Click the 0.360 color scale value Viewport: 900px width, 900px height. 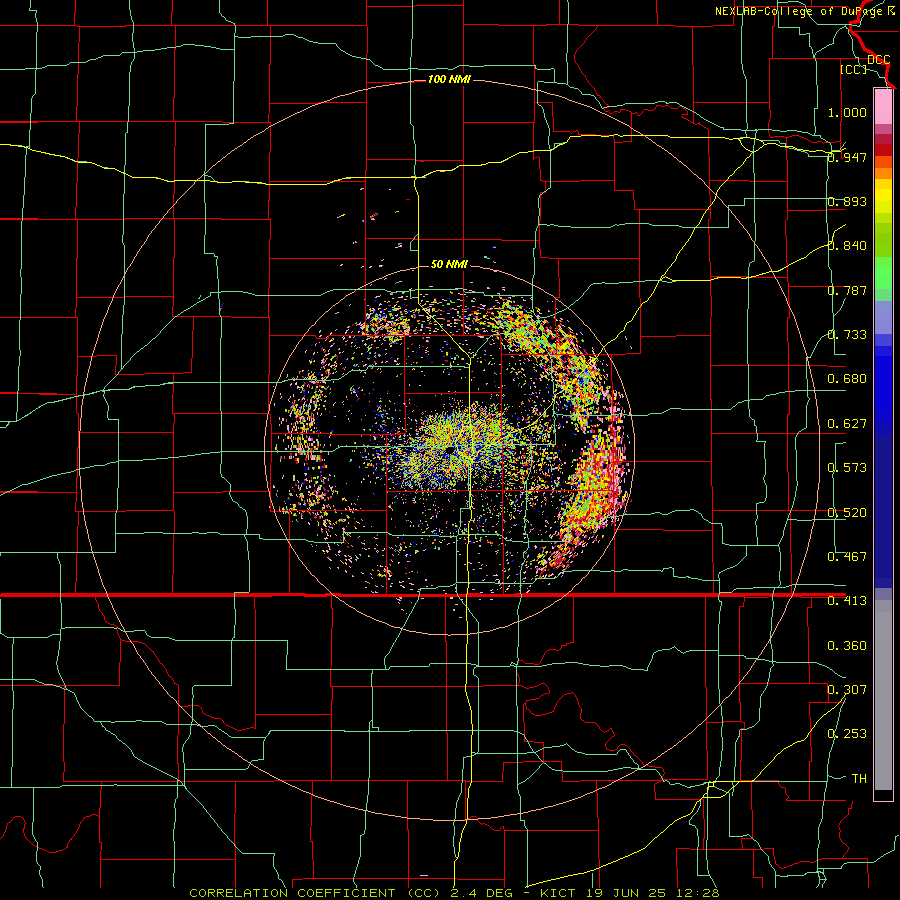(847, 646)
